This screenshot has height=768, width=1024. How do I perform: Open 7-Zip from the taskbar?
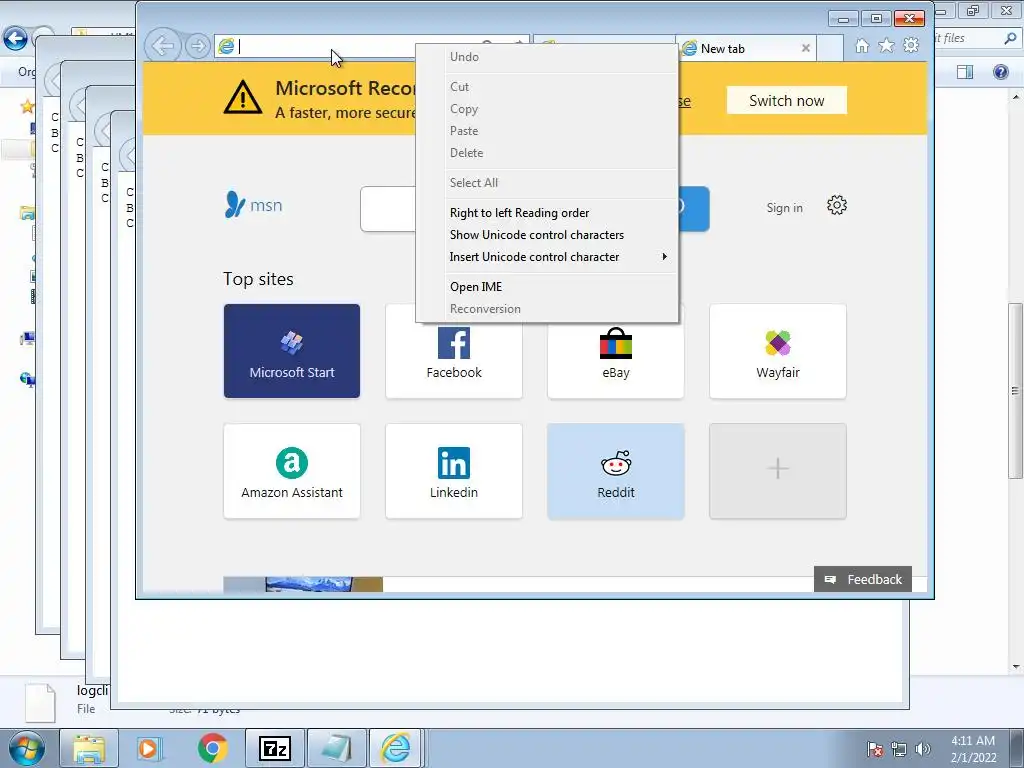[x=275, y=748]
